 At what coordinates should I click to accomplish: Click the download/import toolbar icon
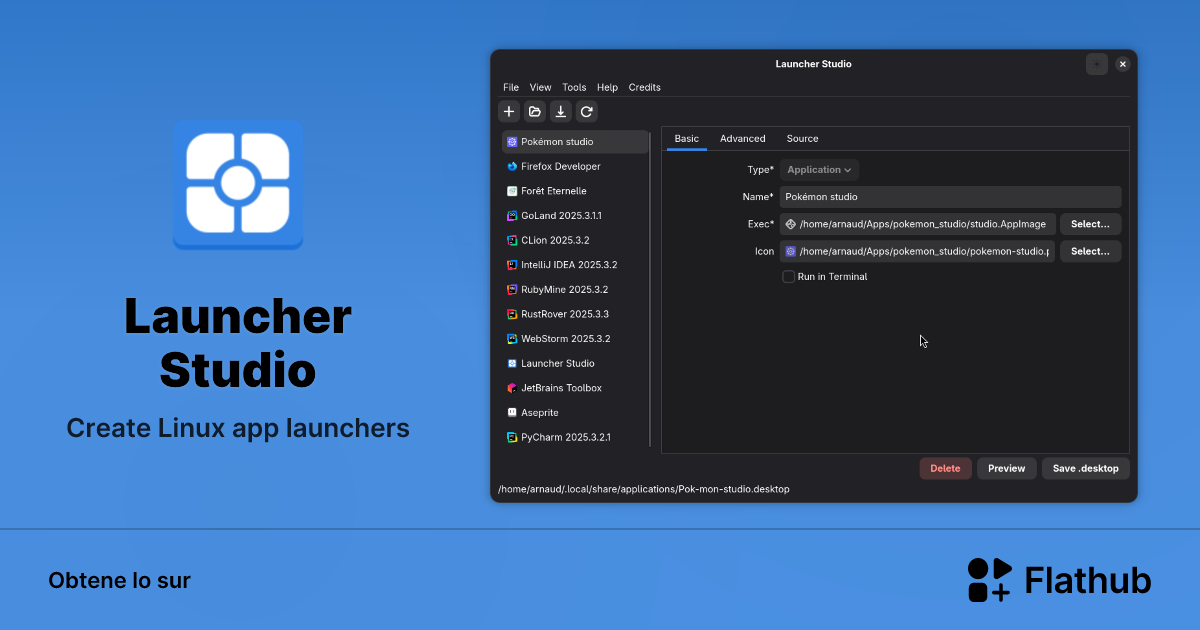561,111
